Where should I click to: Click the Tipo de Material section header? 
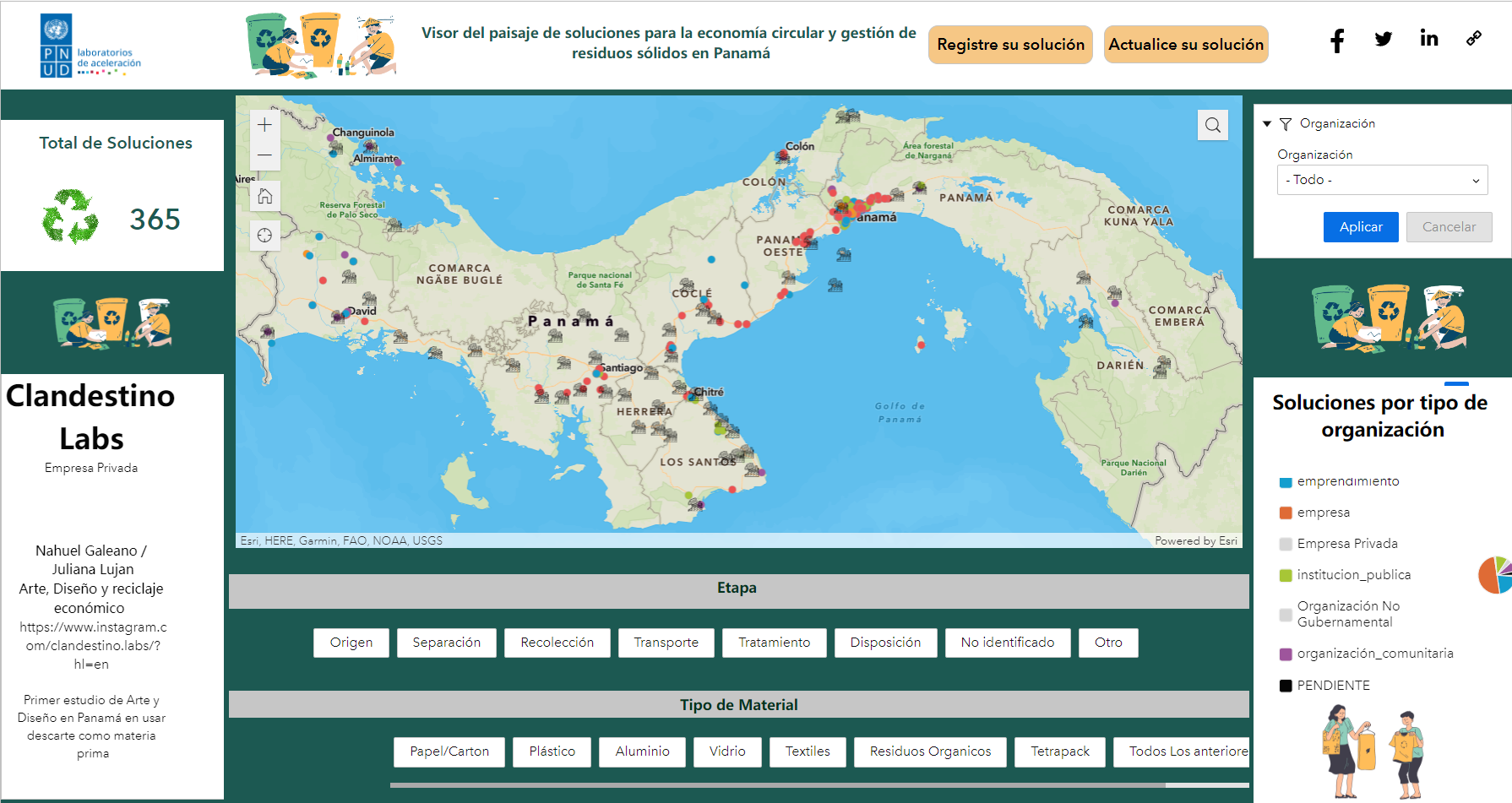pos(738,704)
